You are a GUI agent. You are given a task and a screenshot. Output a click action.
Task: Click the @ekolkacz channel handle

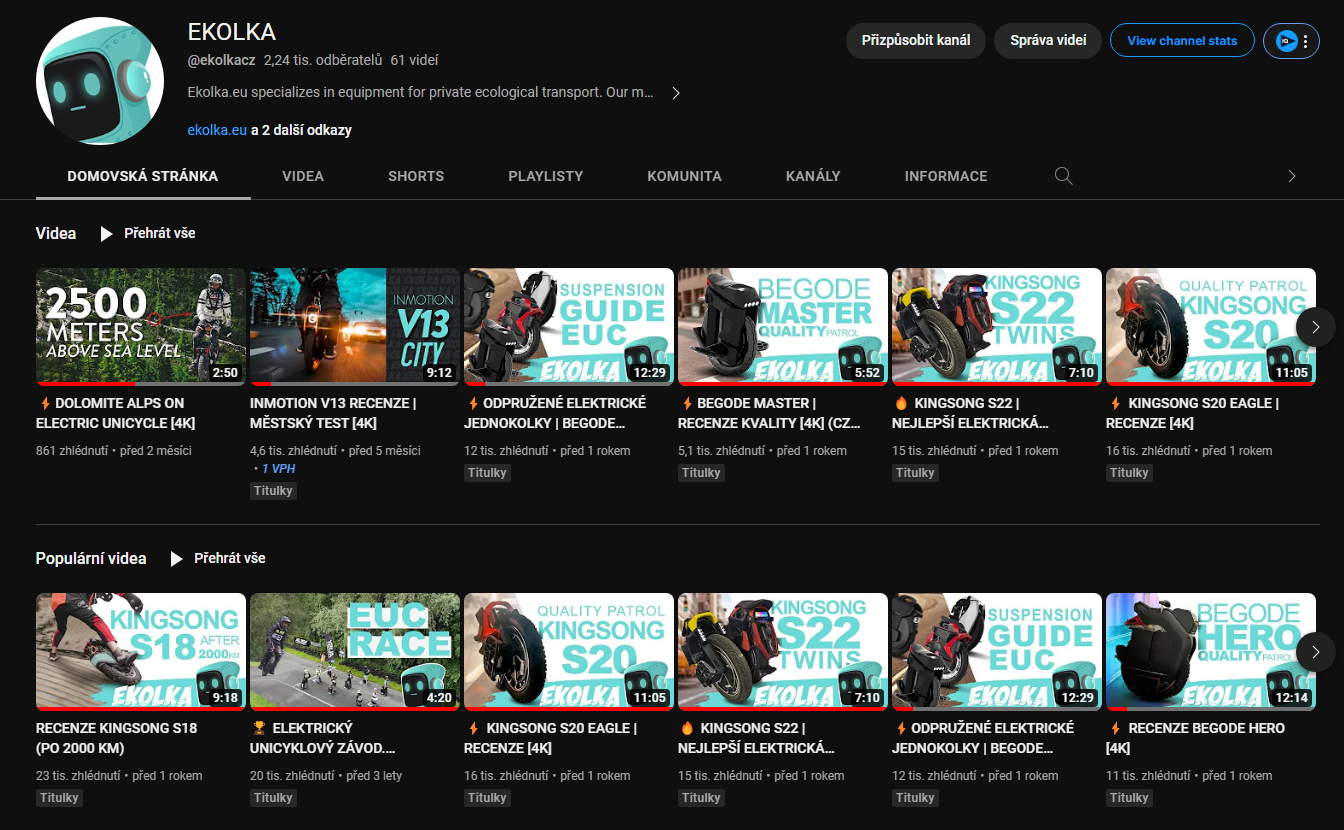(x=222, y=61)
